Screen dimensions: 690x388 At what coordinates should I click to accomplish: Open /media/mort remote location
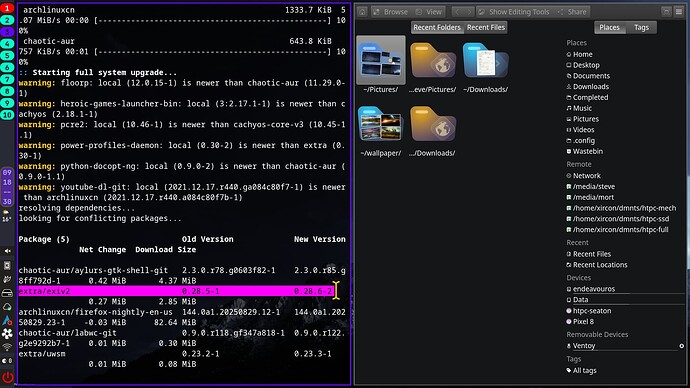[590, 197]
